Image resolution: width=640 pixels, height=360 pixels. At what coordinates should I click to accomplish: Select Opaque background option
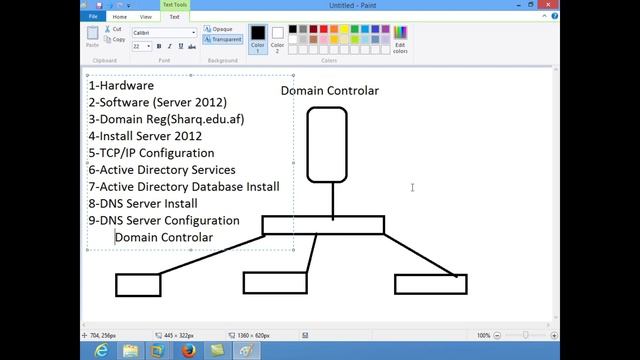[x=218, y=29]
